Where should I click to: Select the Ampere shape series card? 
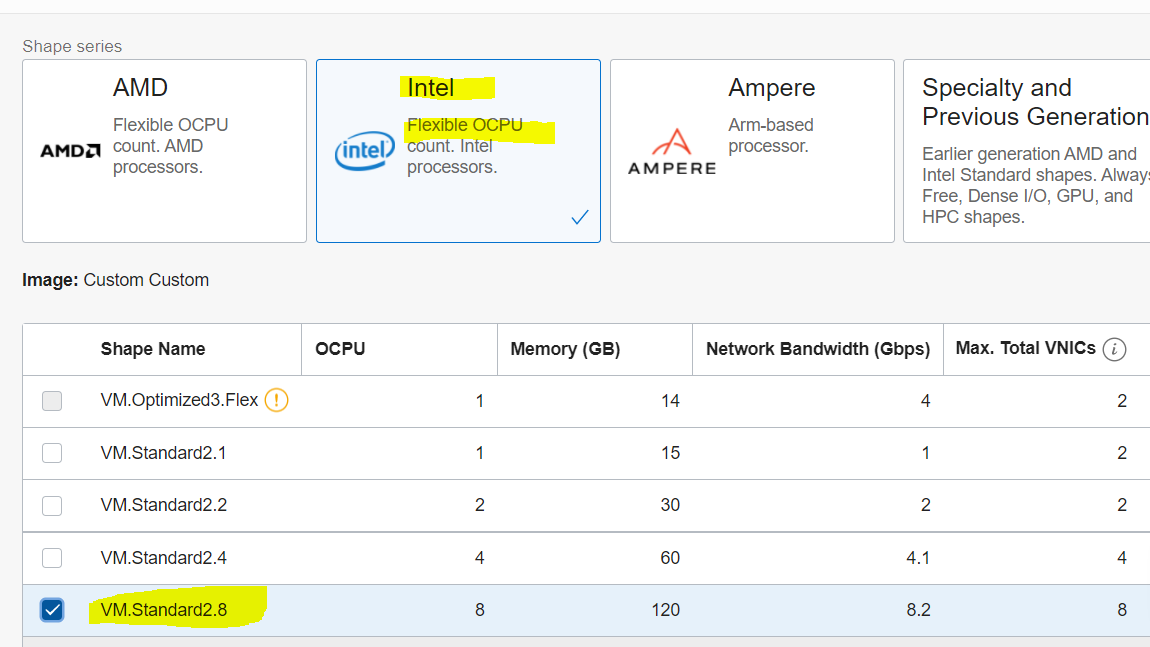pyautogui.click(x=752, y=150)
